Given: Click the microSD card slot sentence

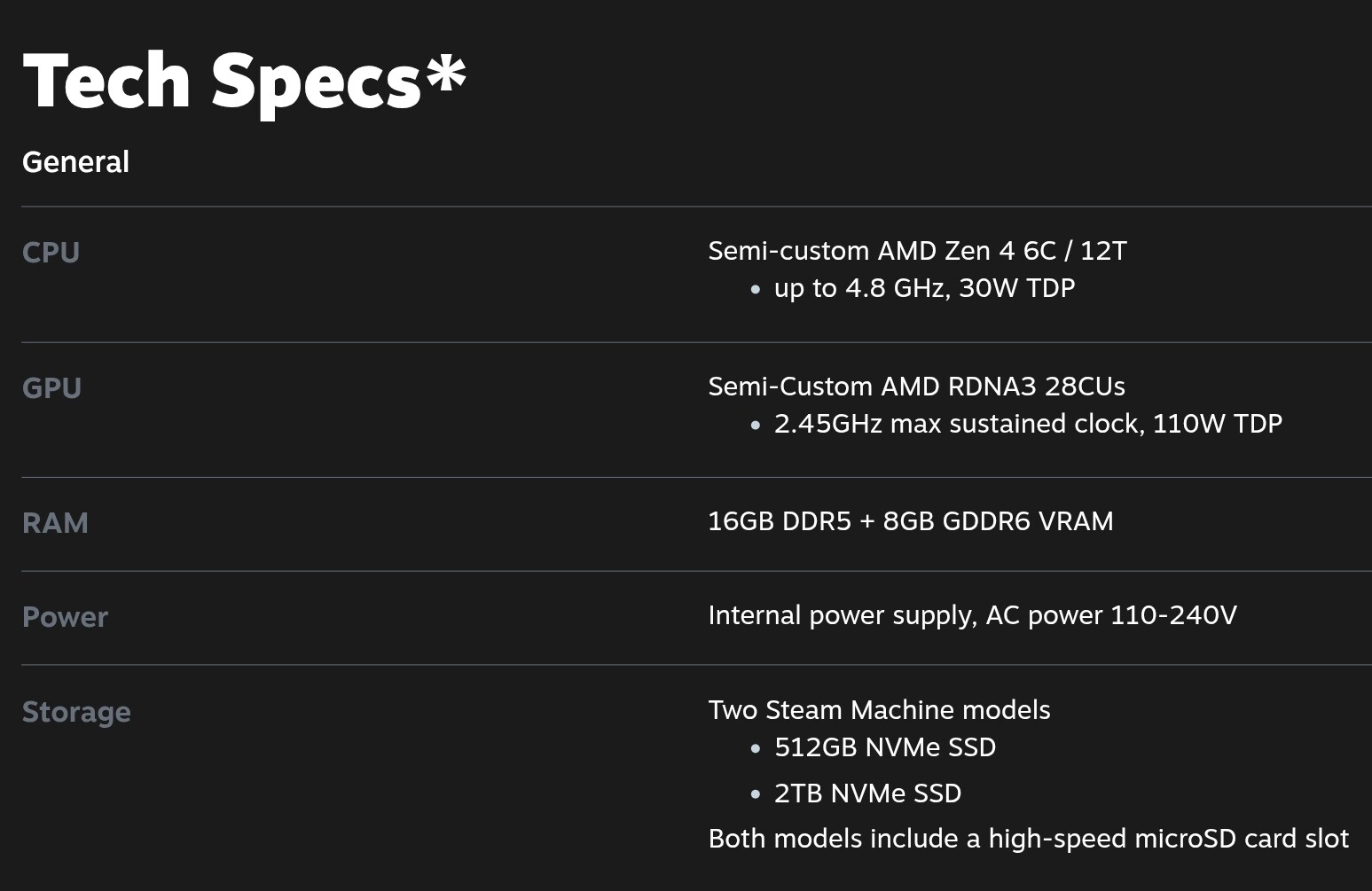Looking at the screenshot, I should coord(1028,839).
